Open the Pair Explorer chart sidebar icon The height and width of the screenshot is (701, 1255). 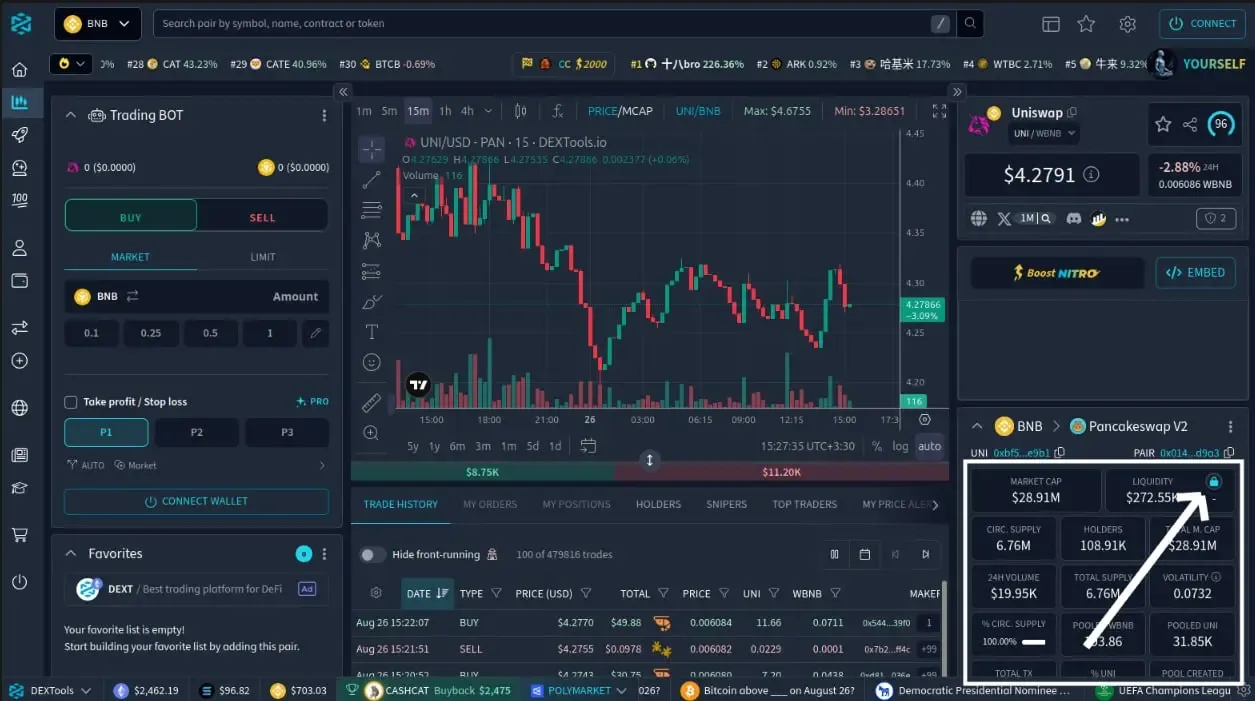tap(19, 102)
